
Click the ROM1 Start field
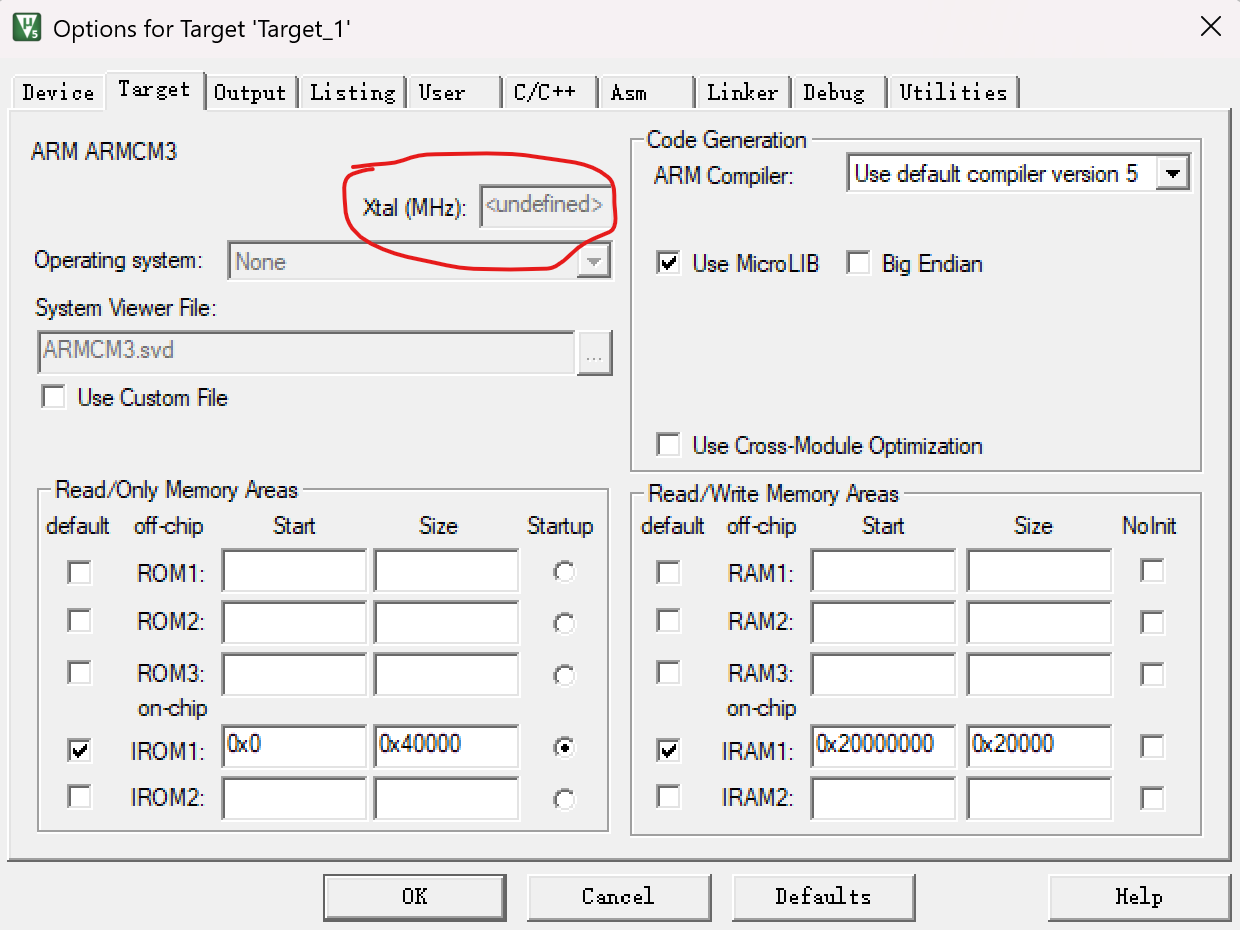(x=294, y=572)
